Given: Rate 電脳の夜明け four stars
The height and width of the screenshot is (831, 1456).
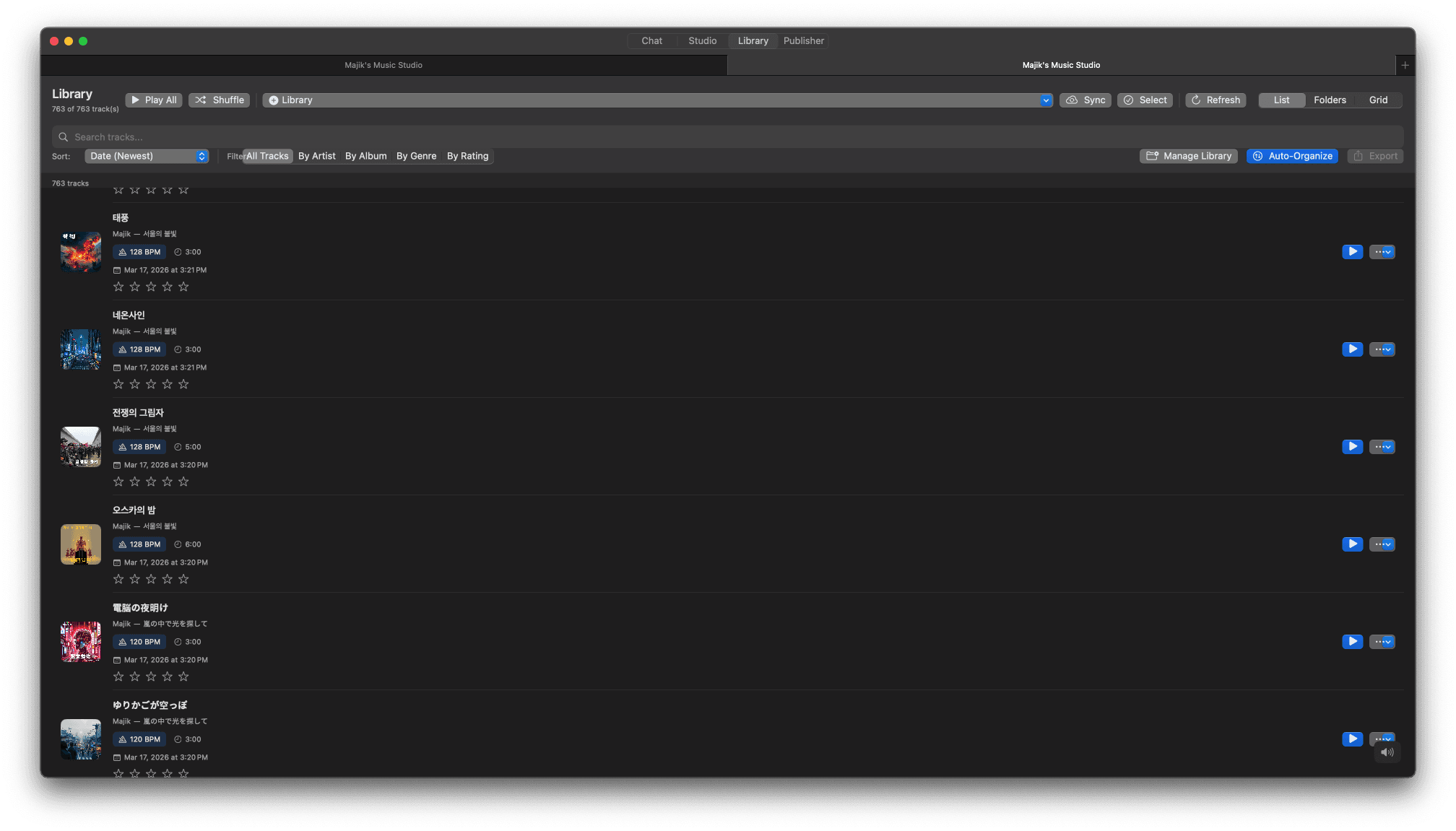Looking at the screenshot, I should pyautogui.click(x=167, y=676).
